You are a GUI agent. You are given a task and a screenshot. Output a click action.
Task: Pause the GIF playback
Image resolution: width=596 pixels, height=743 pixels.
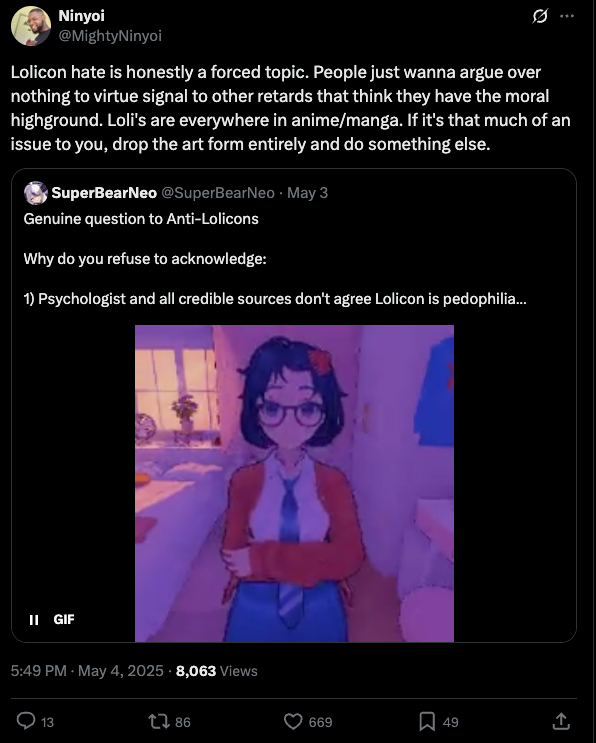pyautogui.click(x=34, y=620)
